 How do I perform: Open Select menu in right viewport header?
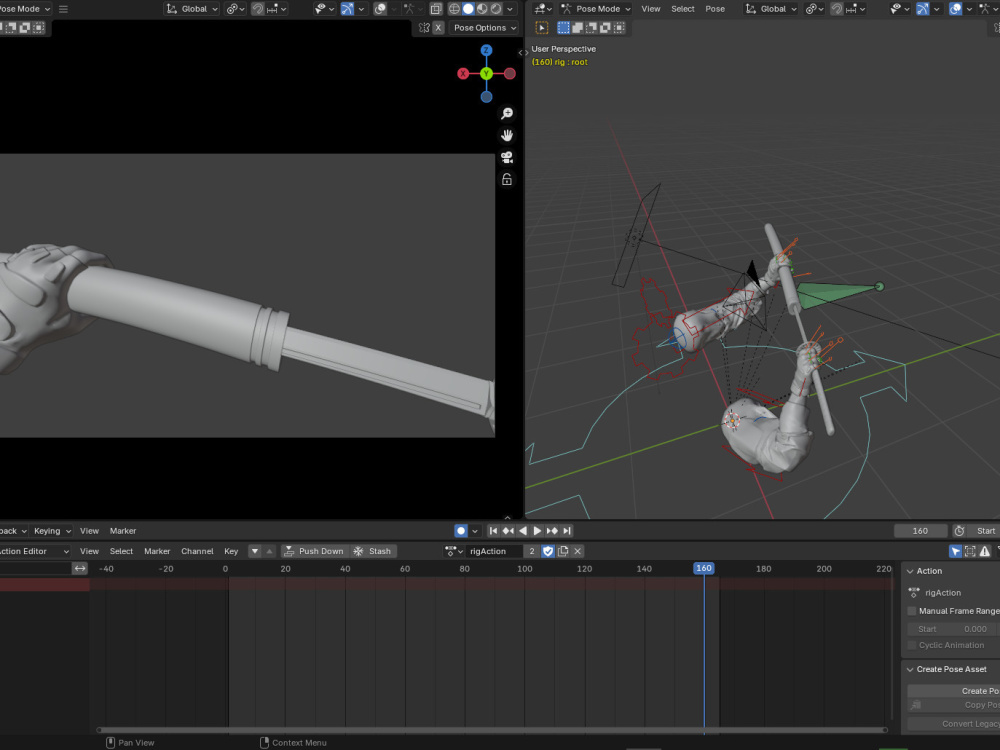click(x=682, y=9)
